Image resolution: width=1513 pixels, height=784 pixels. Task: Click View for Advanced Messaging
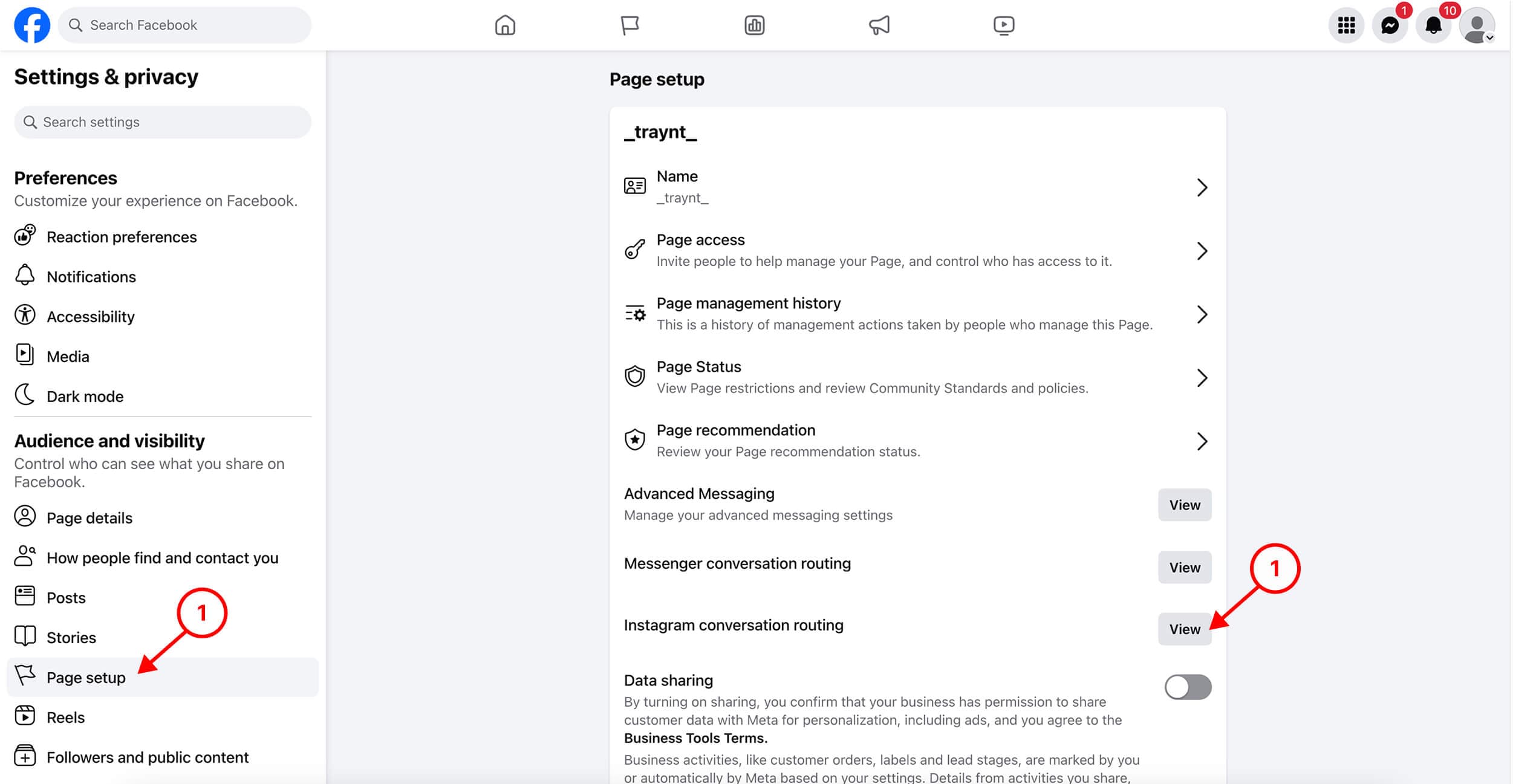tap(1185, 505)
